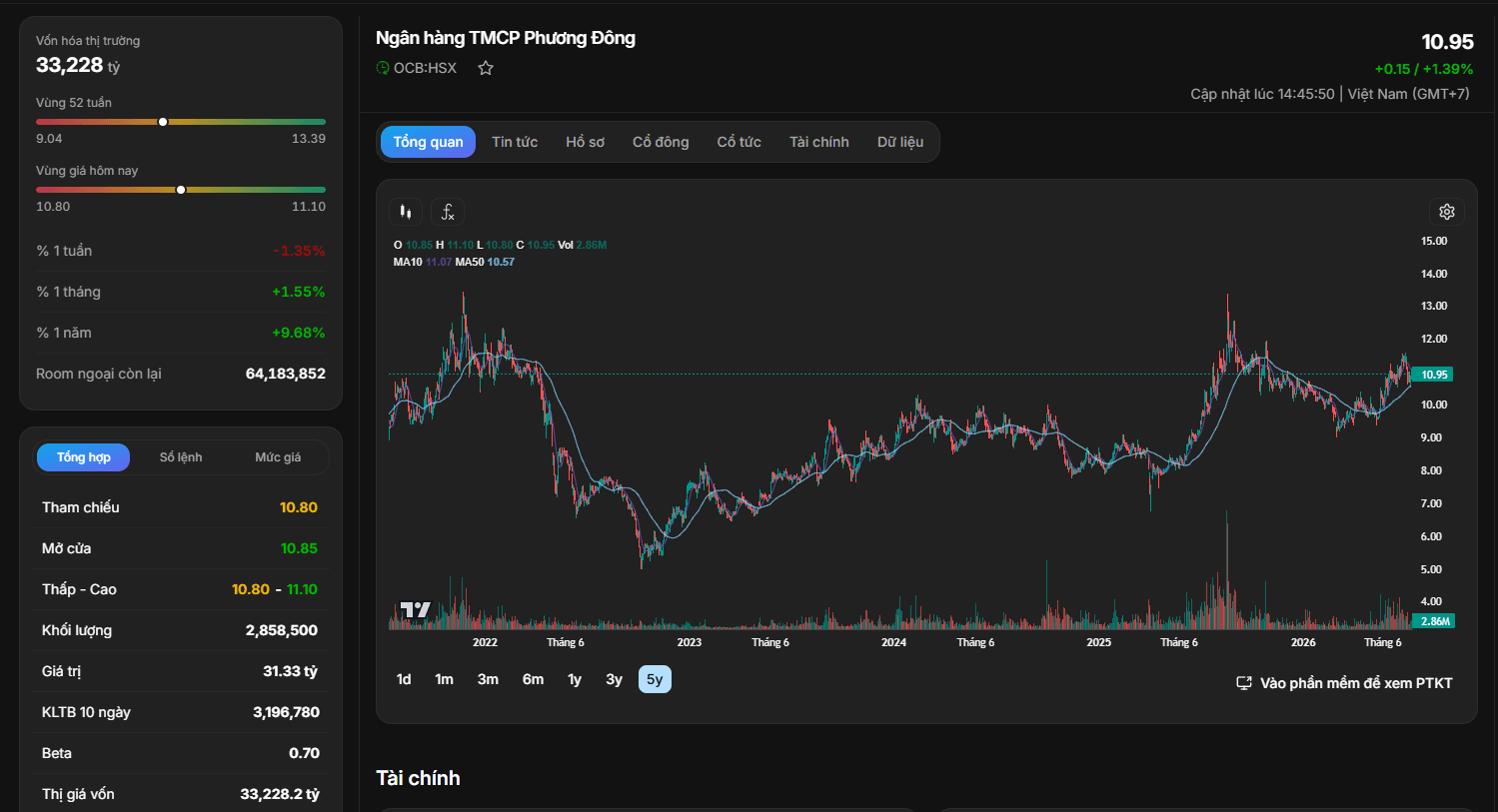Open the Cổ đông tab
The width and height of the screenshot is (1498, 812).
pyautogui.click(x=661, y=142)
